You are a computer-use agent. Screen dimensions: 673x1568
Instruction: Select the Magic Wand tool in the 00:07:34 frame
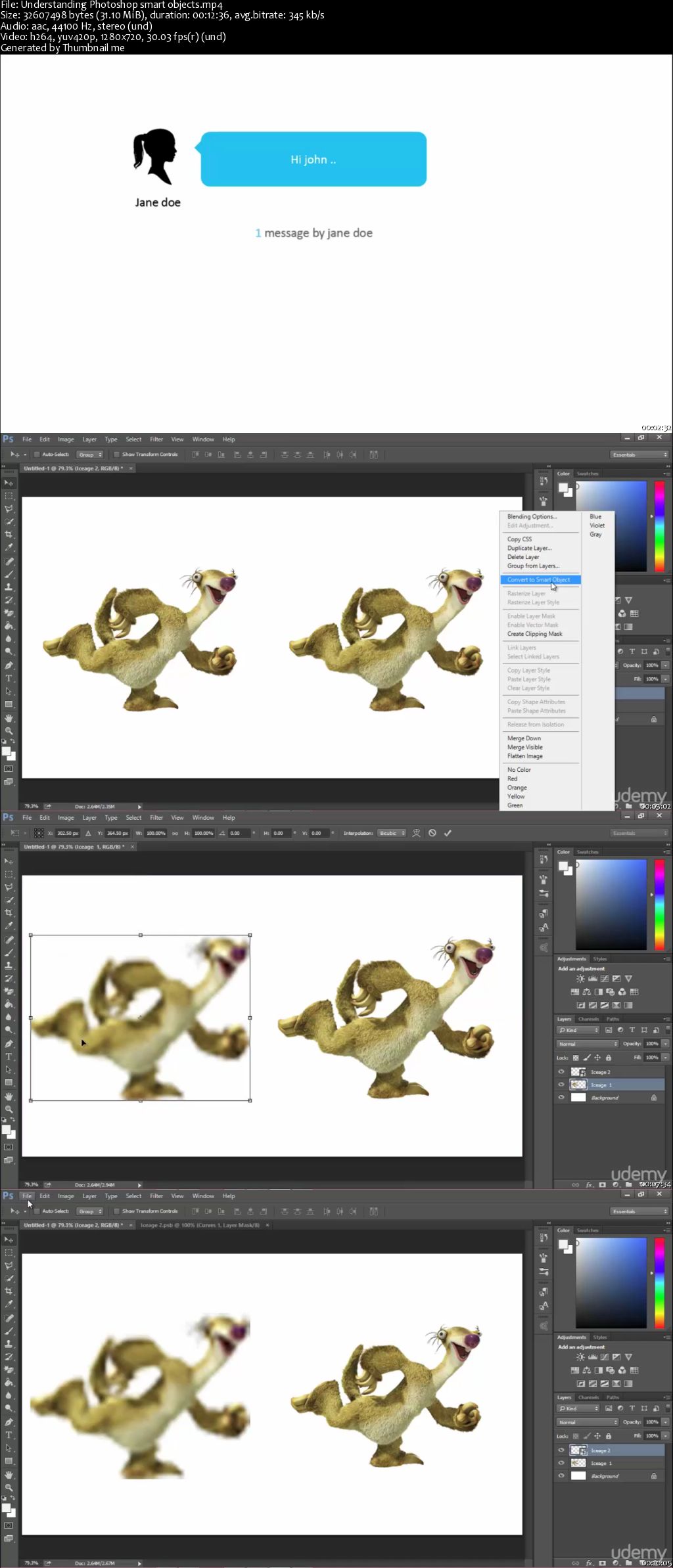9,900
